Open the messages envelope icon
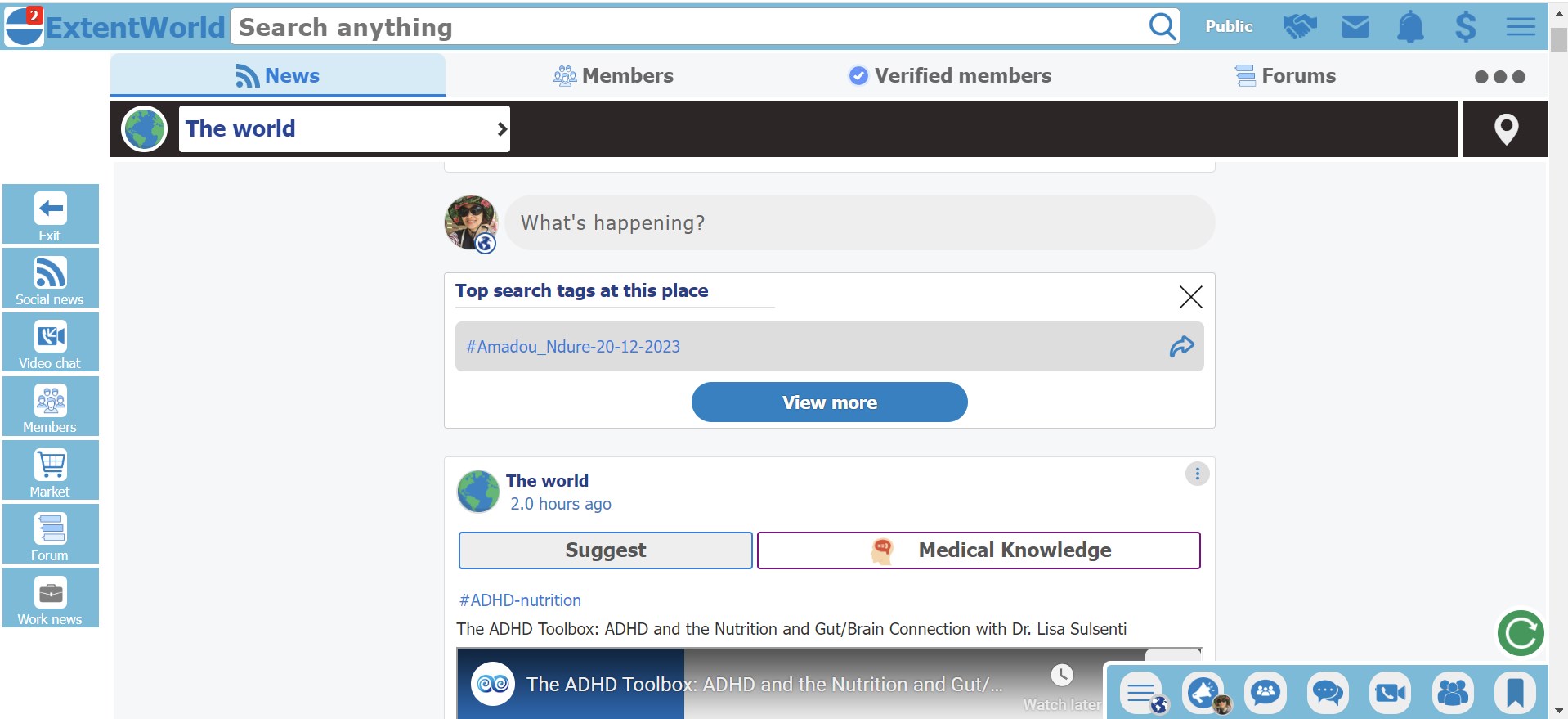 click(1355, 27)
